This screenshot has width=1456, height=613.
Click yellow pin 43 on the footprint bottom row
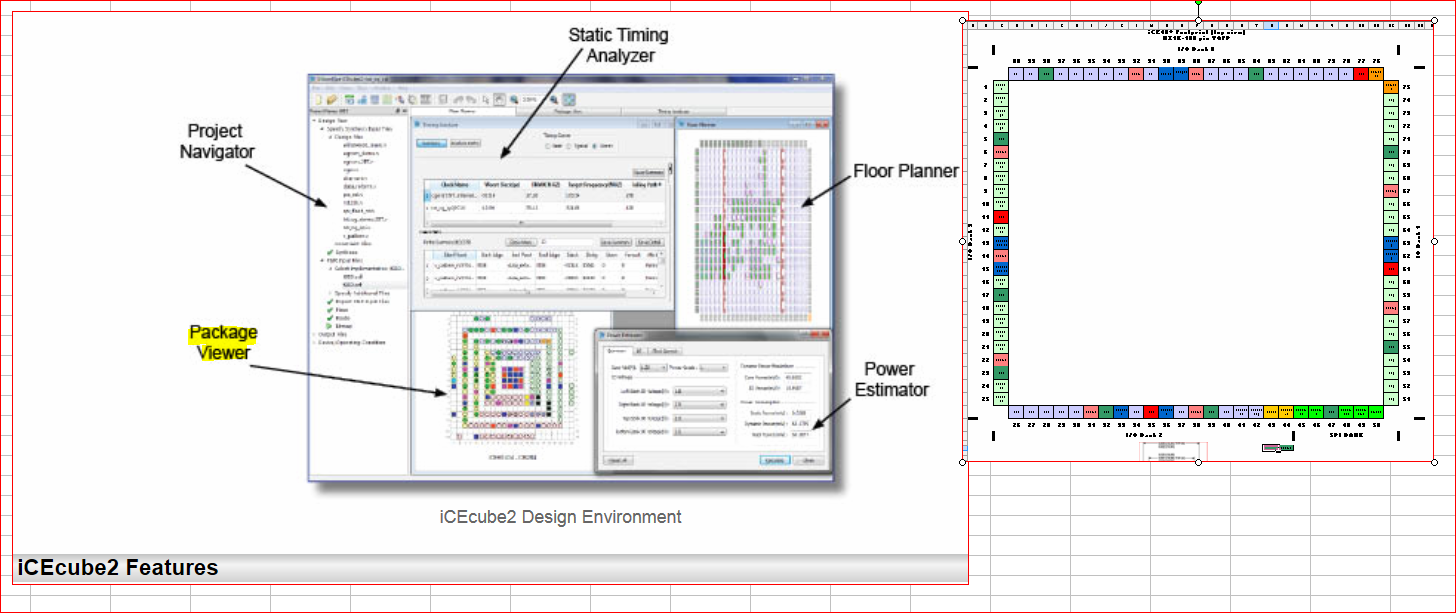click(1272, 411)
